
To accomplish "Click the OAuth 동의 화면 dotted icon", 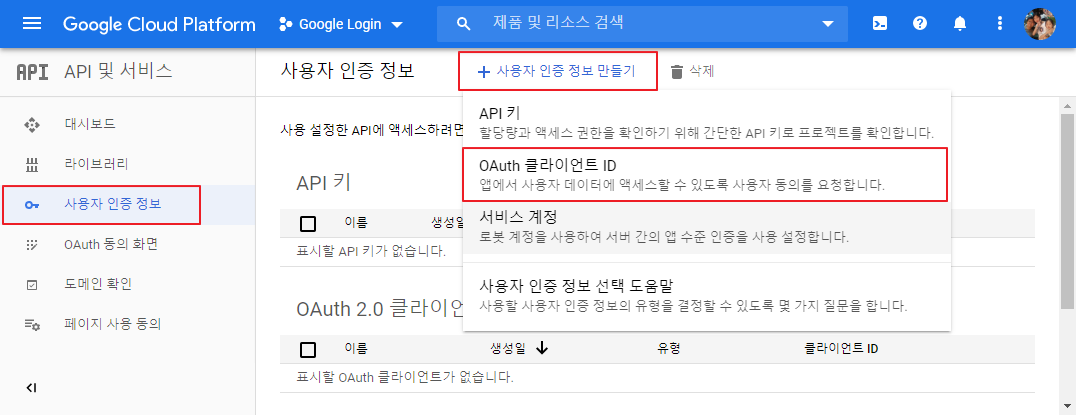I will [32, 245].
